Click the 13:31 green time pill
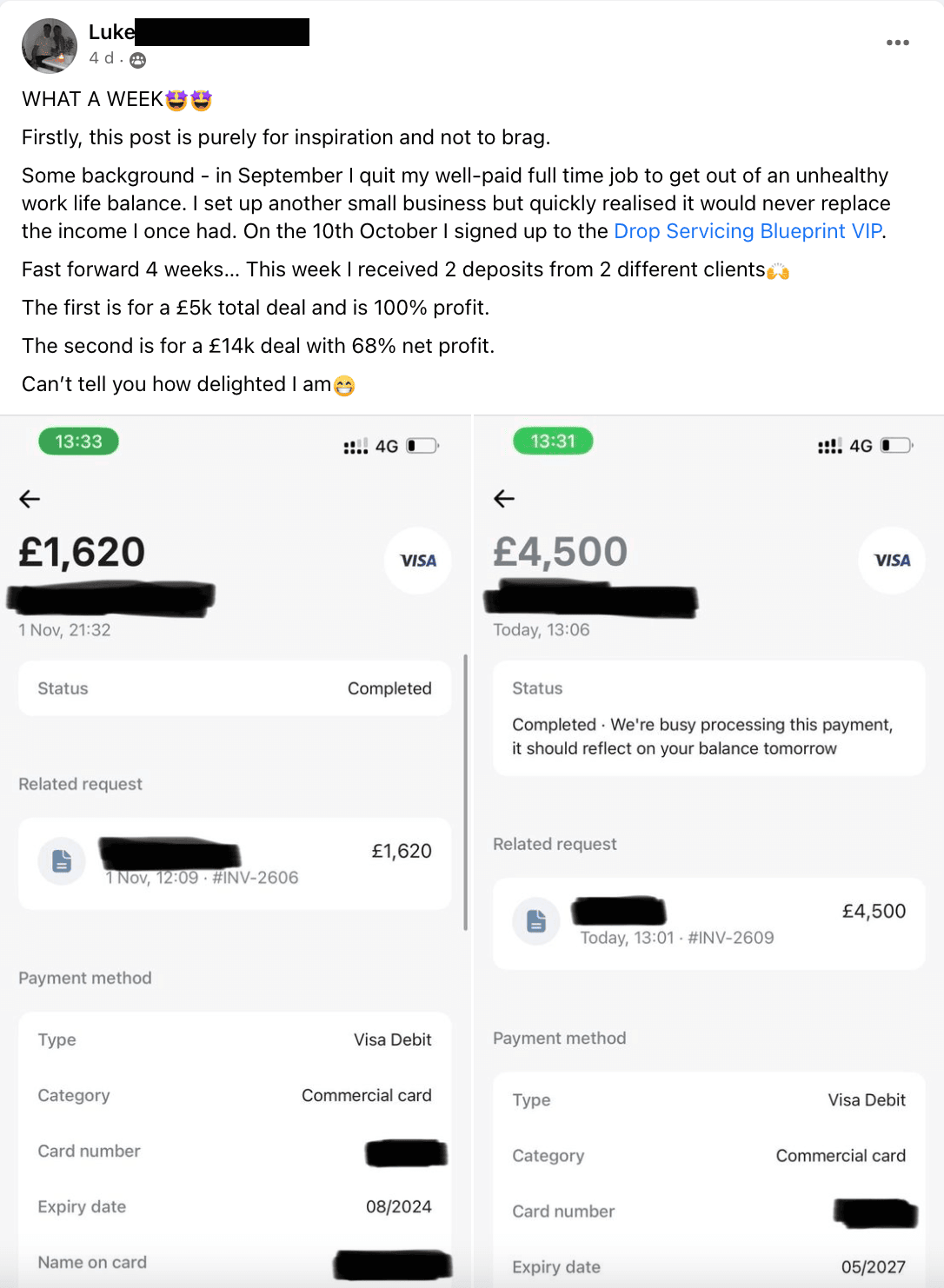This screenshot has width=944, height=1288. (x=553, y=442)
